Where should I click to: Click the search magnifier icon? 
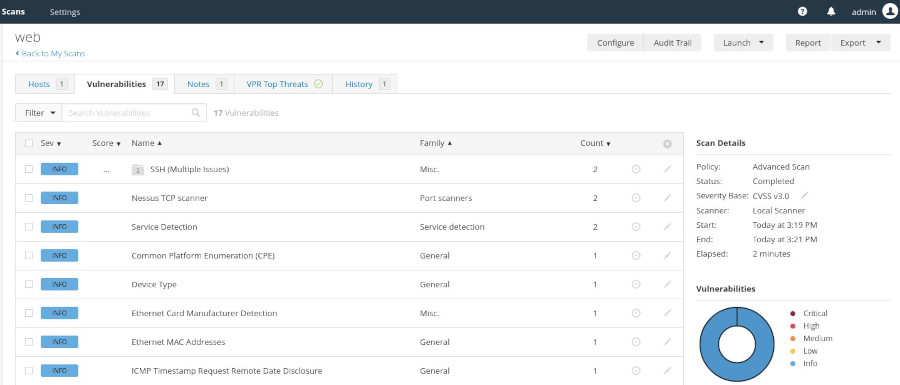(196, 112)
